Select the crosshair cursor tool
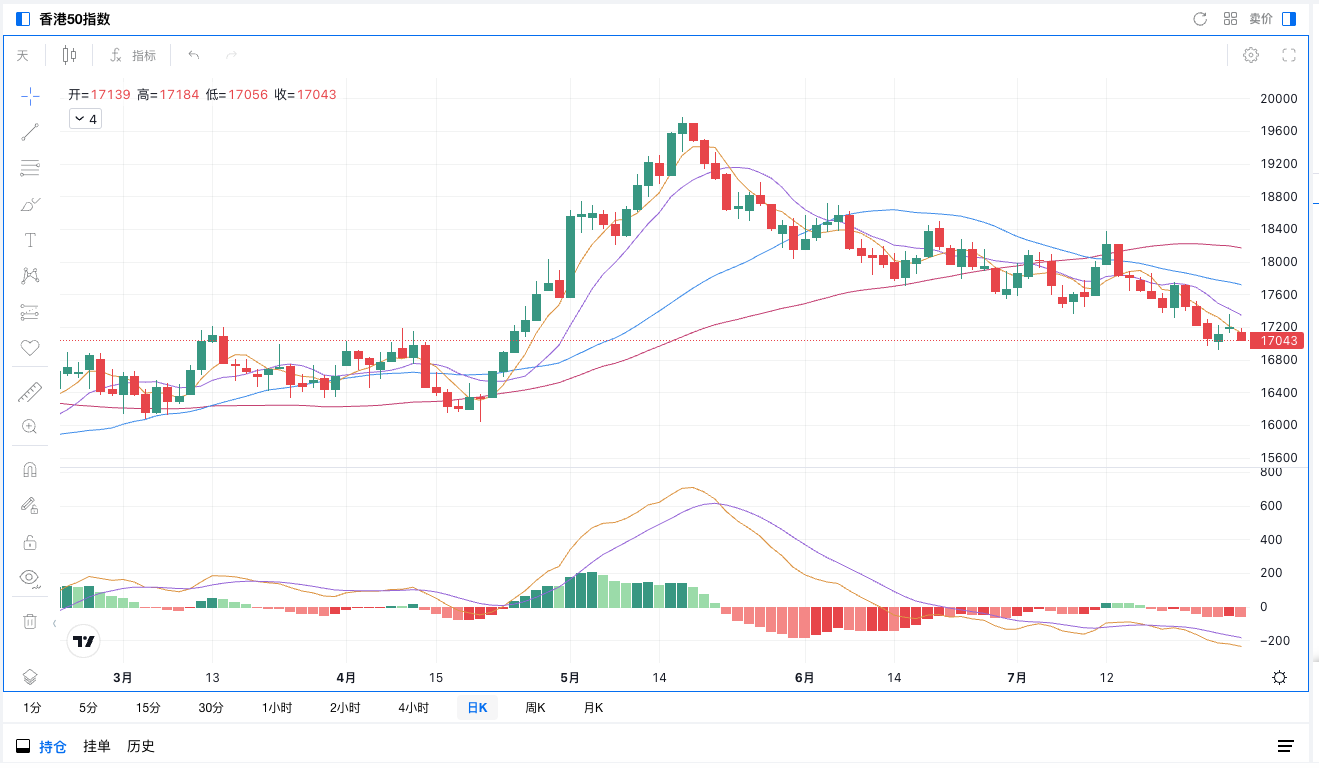 tap(30, 96)
